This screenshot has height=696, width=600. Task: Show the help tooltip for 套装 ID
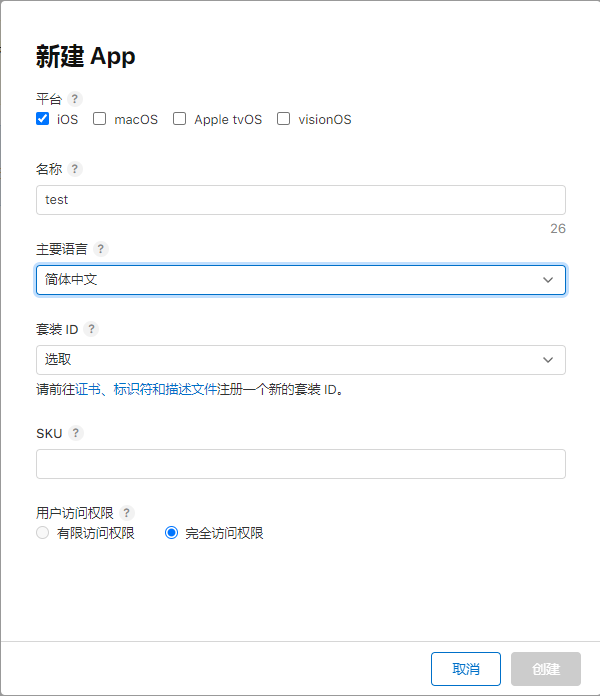tap(92, 329)
